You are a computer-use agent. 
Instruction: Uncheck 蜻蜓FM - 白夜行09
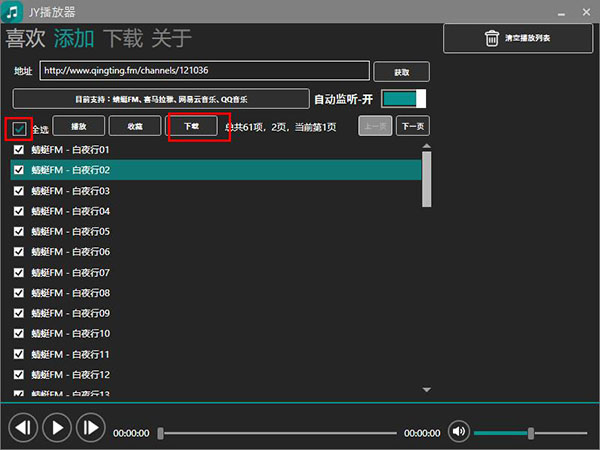[x=19, y=313]
